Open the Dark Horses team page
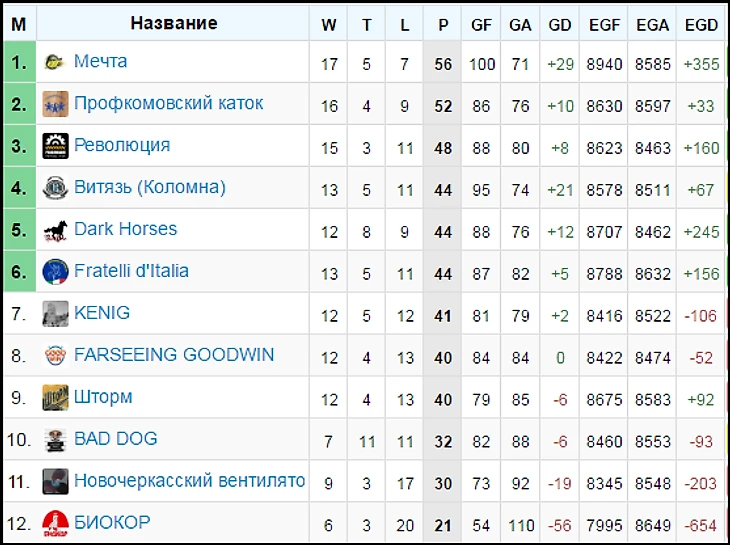730x545 pixels. pyautogui.click(x=126, y=229)
